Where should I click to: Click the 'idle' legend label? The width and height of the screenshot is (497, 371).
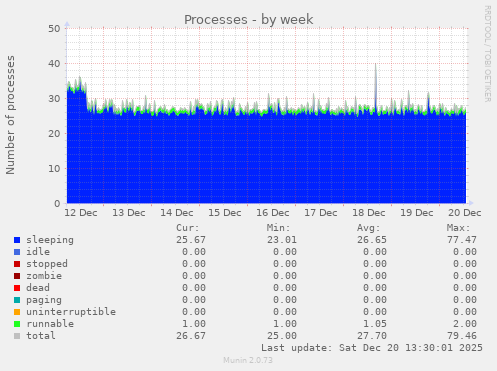coord(38,252)
